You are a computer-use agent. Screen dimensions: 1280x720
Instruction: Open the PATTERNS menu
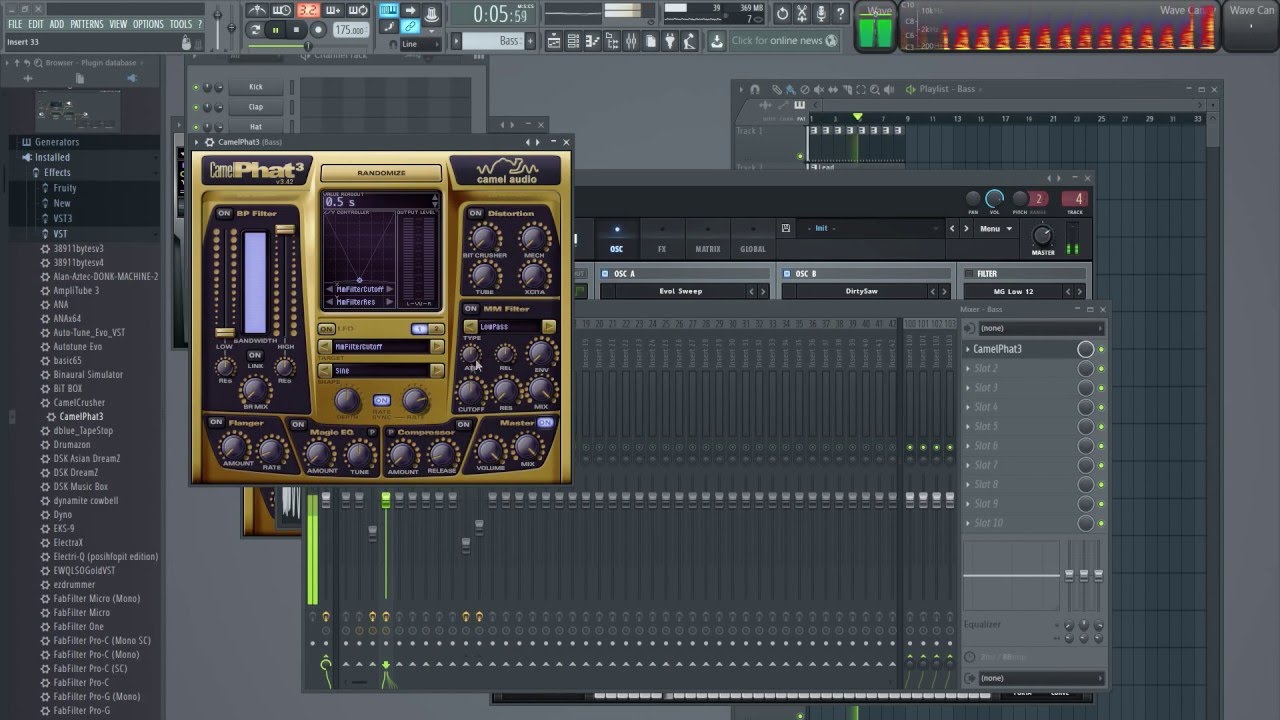tap(87, 24)
